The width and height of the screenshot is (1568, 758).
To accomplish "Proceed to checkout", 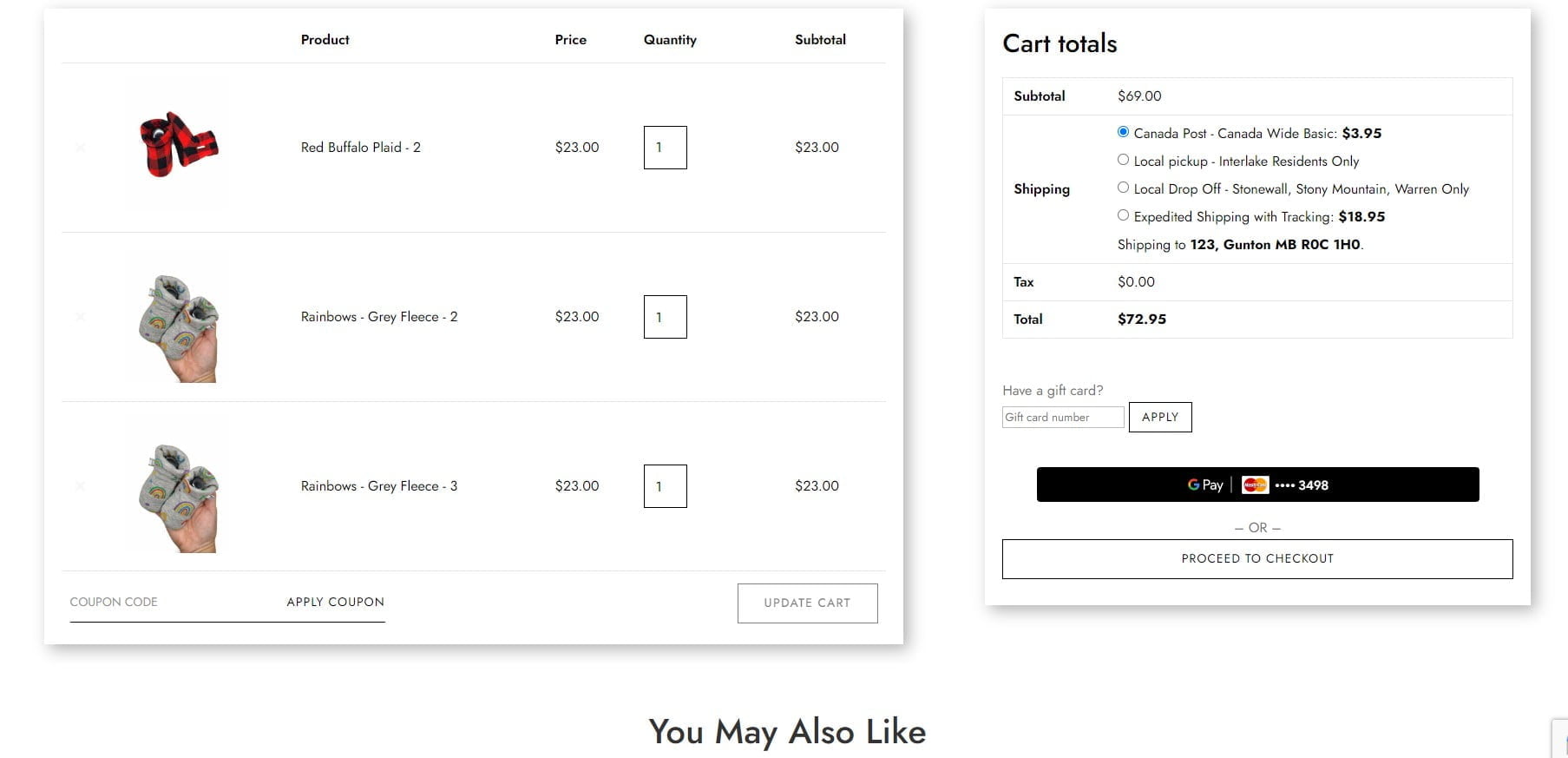I will tap(1257, 559).
